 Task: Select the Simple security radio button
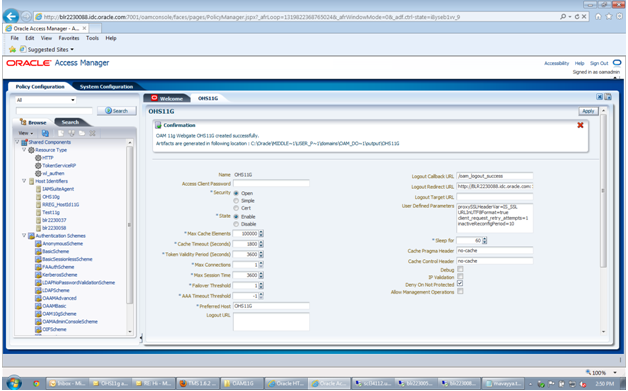pyautogui.click(x=236, y=201)
